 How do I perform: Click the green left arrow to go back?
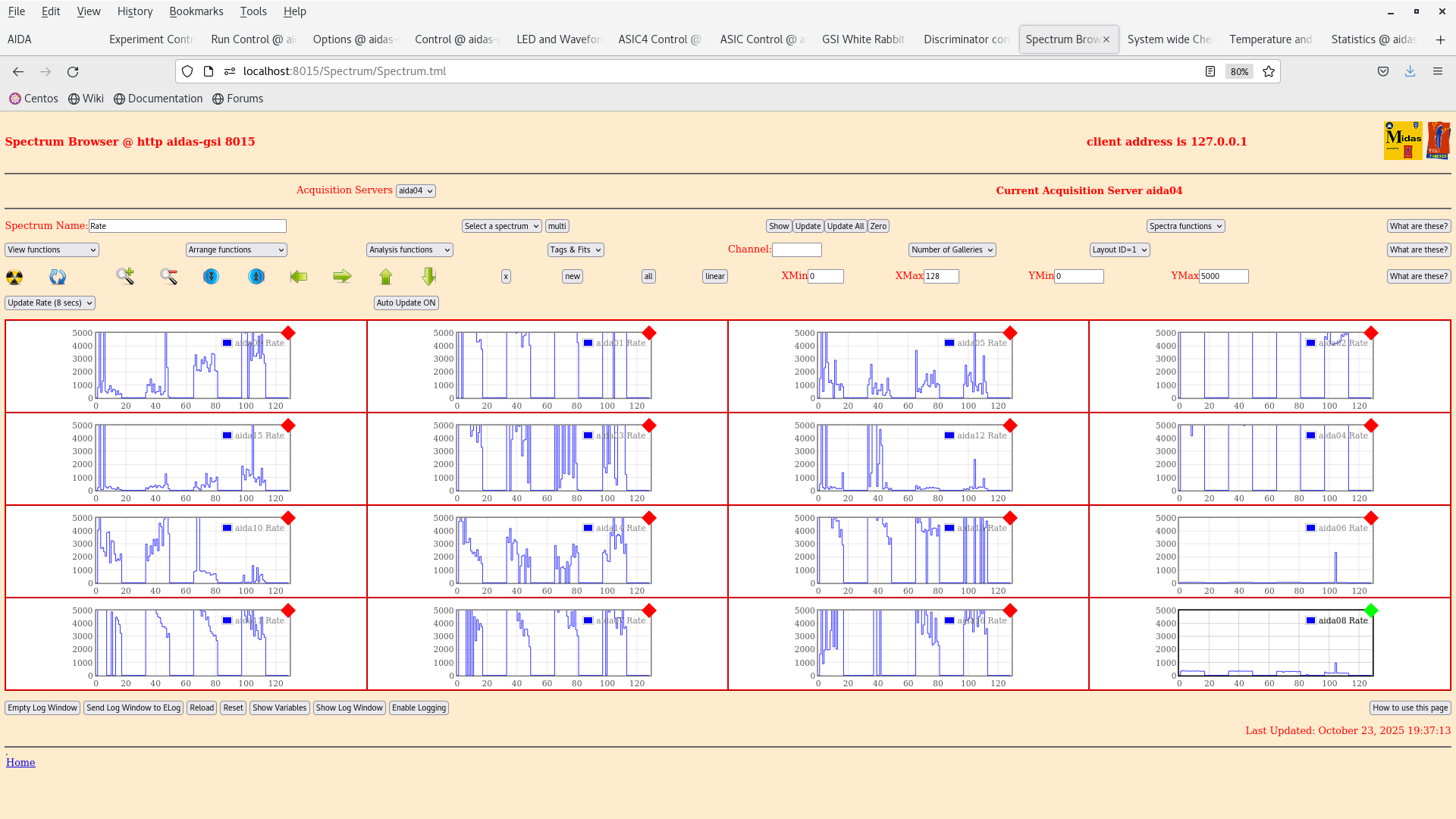click(298, 277)
